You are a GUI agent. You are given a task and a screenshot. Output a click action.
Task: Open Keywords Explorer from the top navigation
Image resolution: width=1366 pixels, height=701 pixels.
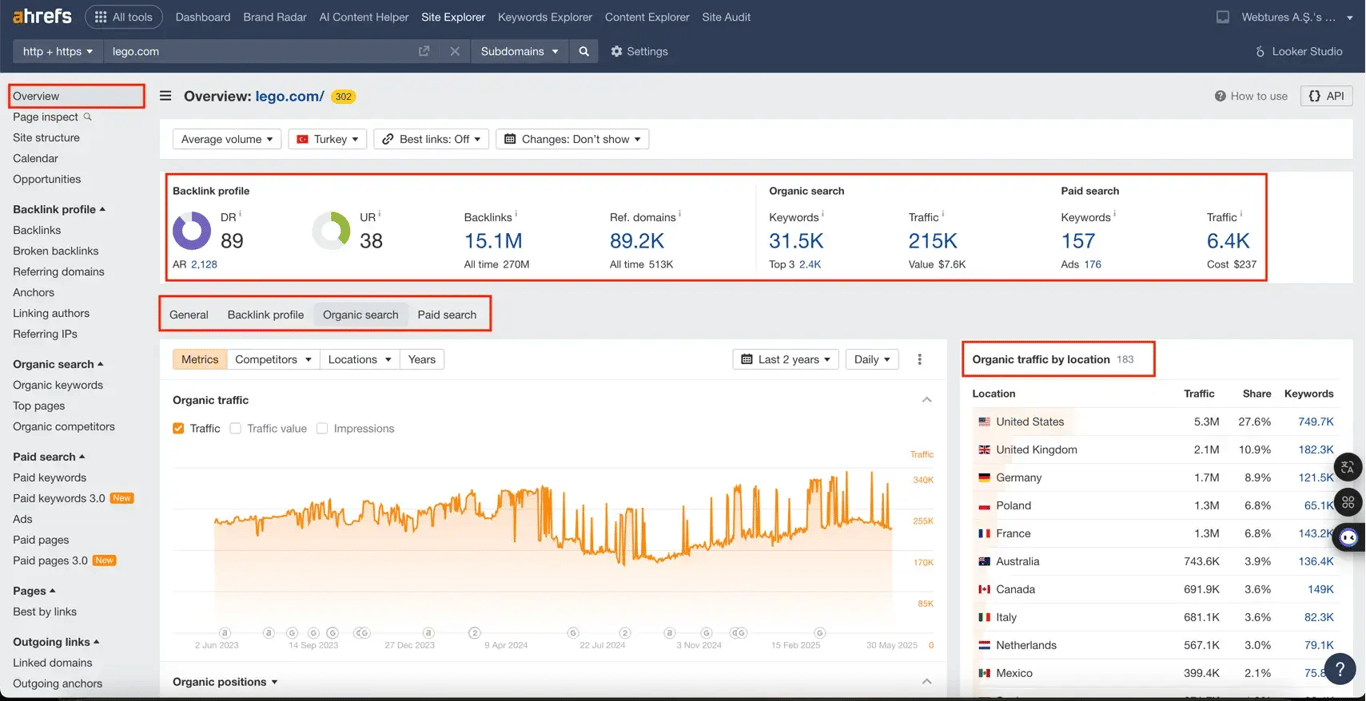pyautogui.click(x=544, y=17)
